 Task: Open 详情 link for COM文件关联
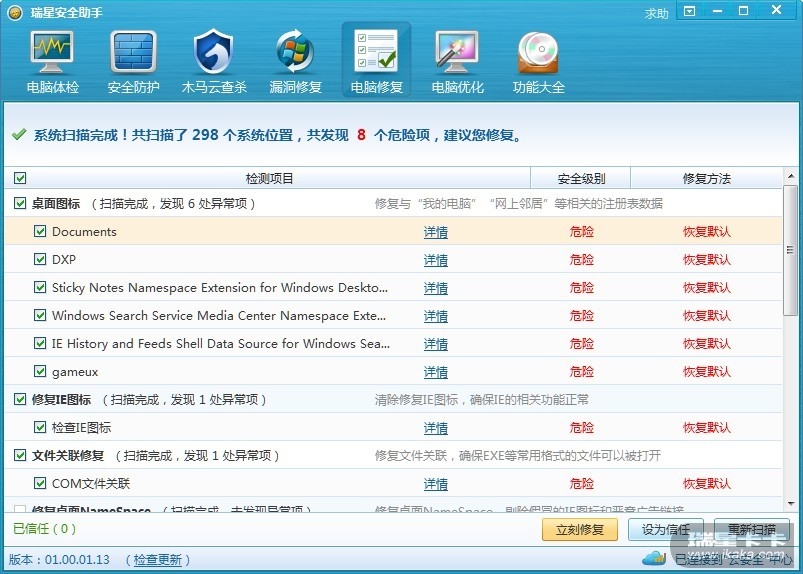click(436, 484)
